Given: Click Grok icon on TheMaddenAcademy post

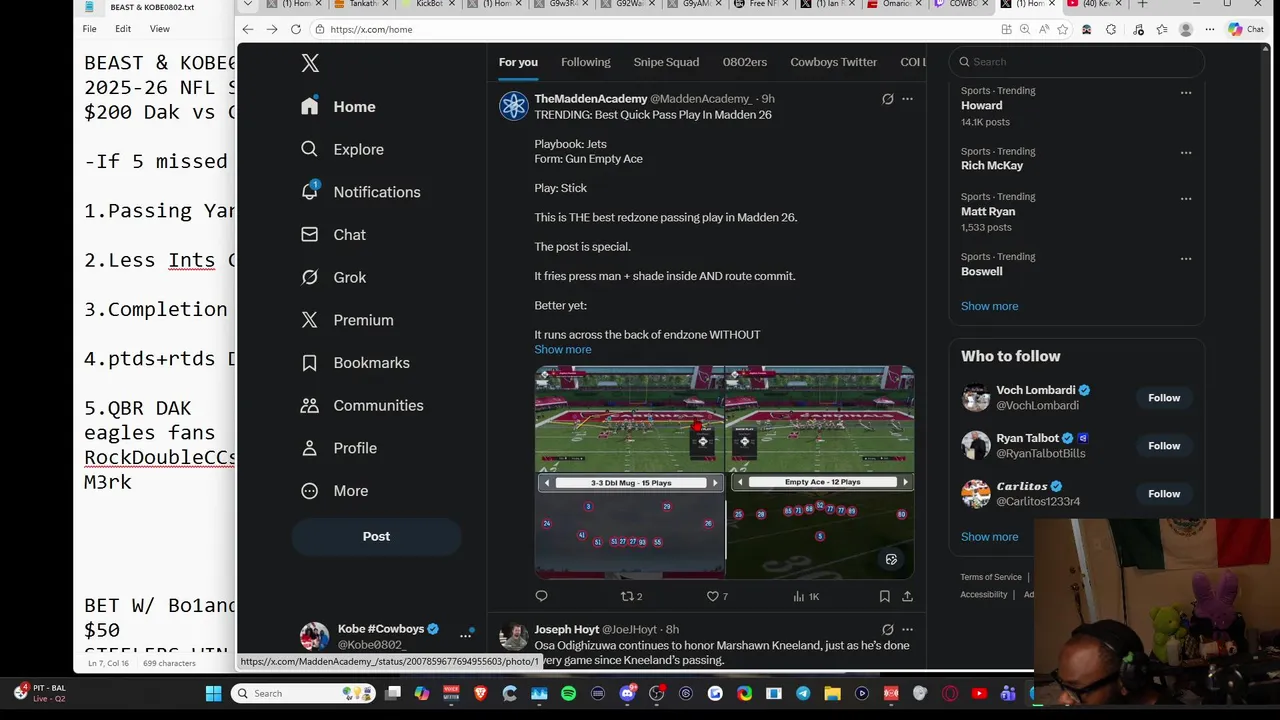Looking at the screenshot, I should point(887,99).
